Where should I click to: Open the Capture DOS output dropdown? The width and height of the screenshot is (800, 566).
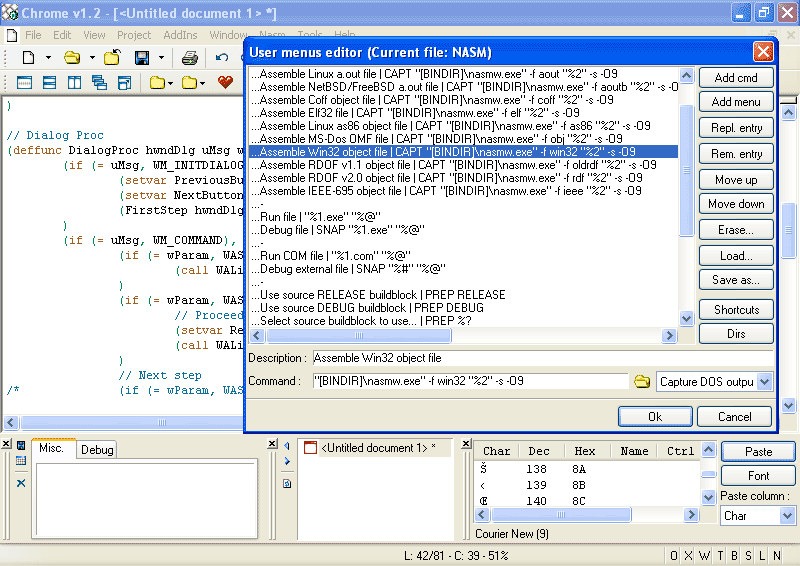pyautogui.click(x=764, y=381)
